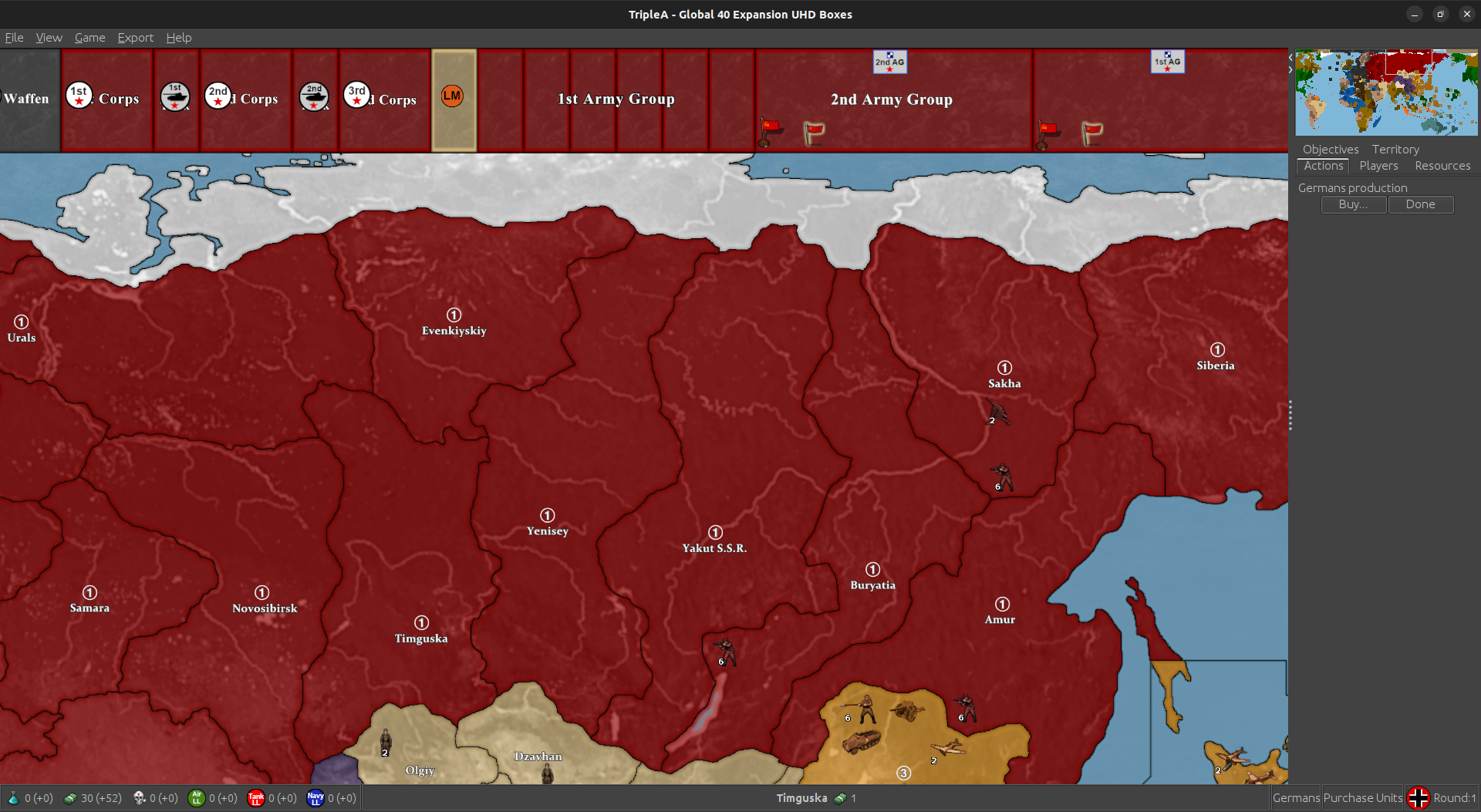Click the Yakut S.S.R. territory label
The height and width of the screenshot is (812, 1481).
tap(714, 548)
